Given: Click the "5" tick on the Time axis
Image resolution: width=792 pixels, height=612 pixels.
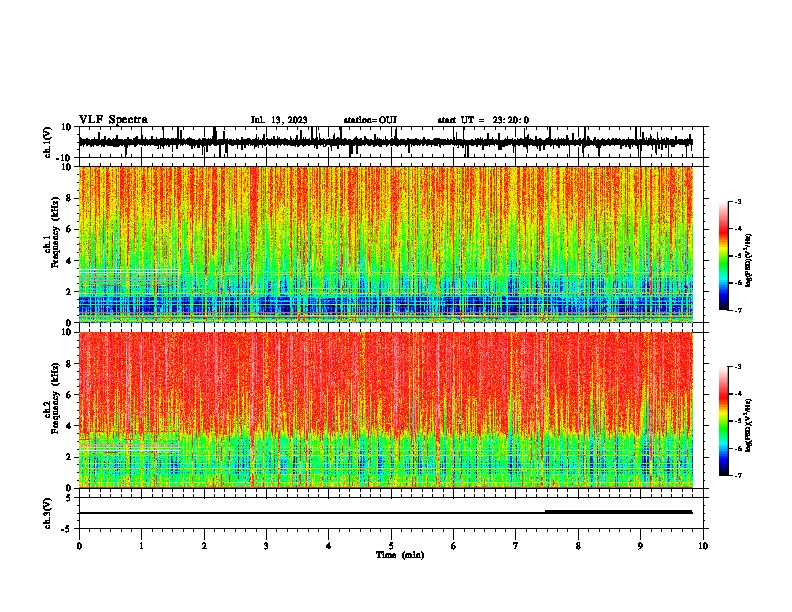Looking at the screenshot, I should (391, 546).
